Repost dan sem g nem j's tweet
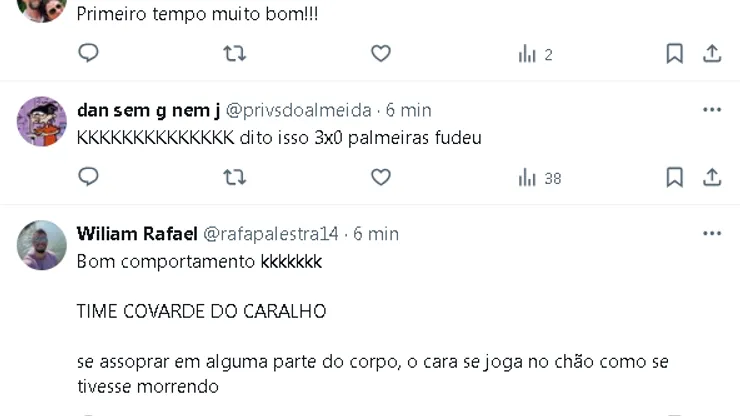This screenshot has width=740, height=416. pos(235,177)
